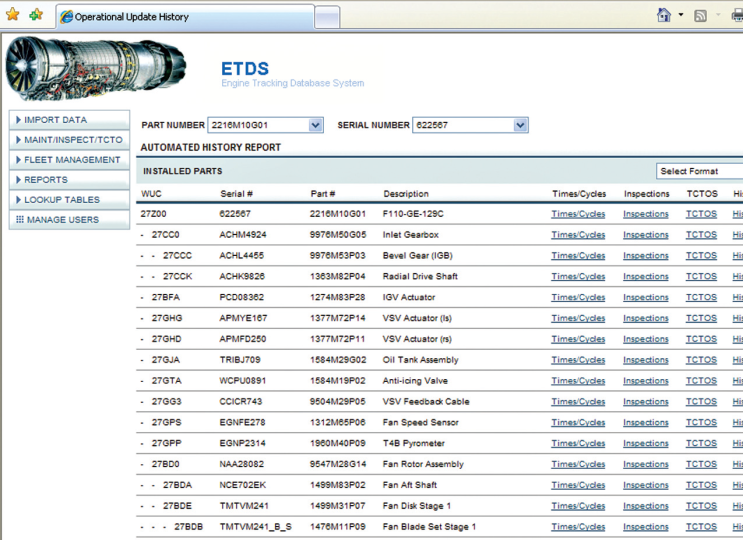Open a new blank browser tab

327,18
